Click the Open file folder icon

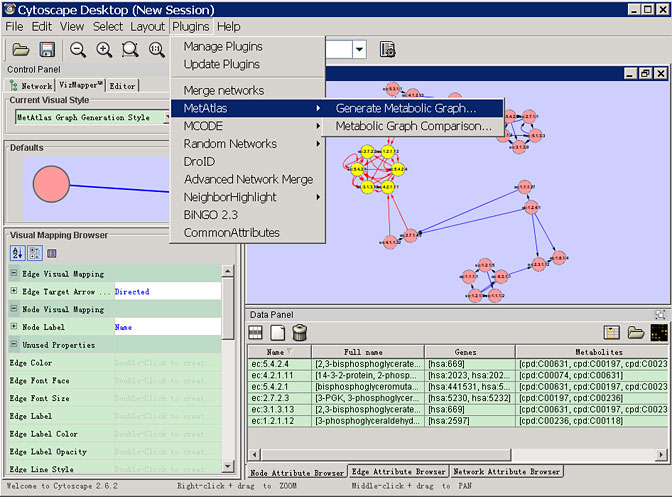tap(20, 49)
